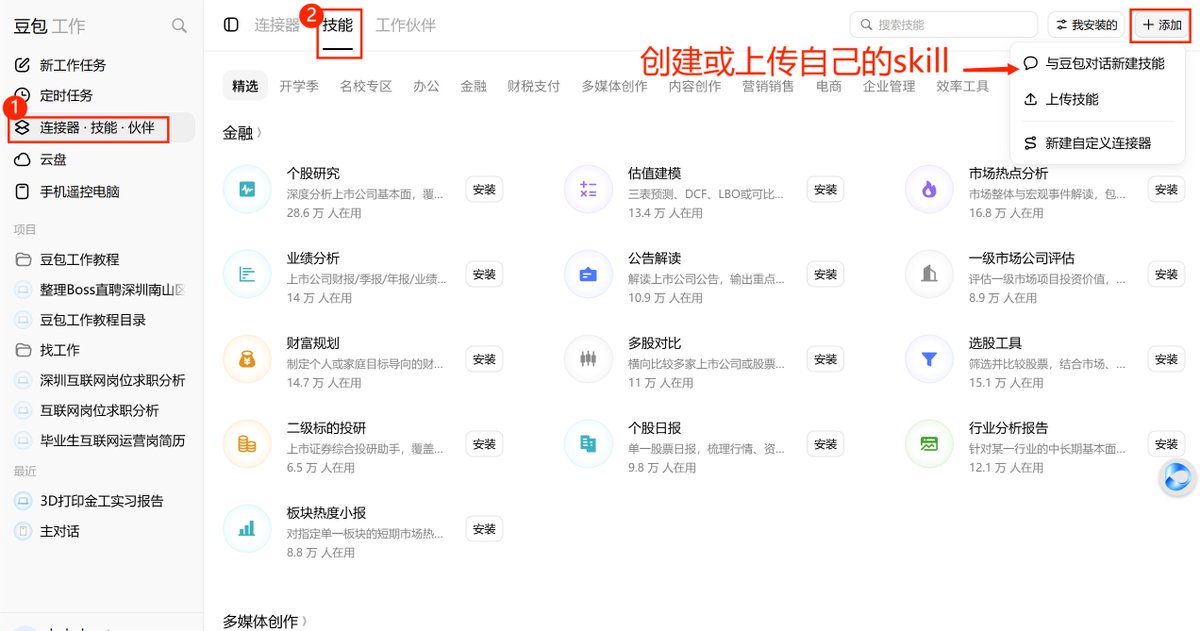Select the 金融 category filter chip

474,86
